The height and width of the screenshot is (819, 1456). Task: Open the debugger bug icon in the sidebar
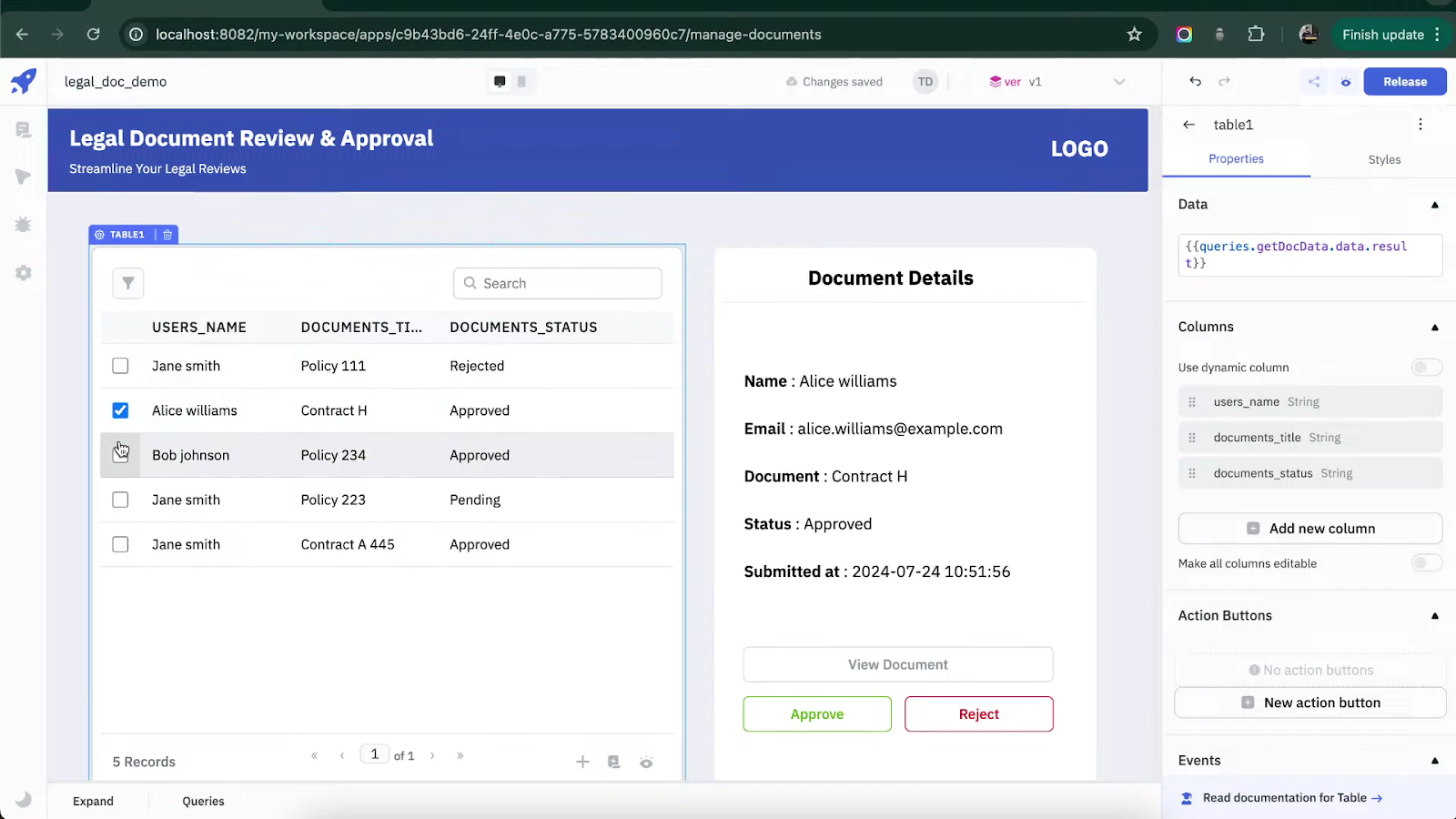click(24, 224)
